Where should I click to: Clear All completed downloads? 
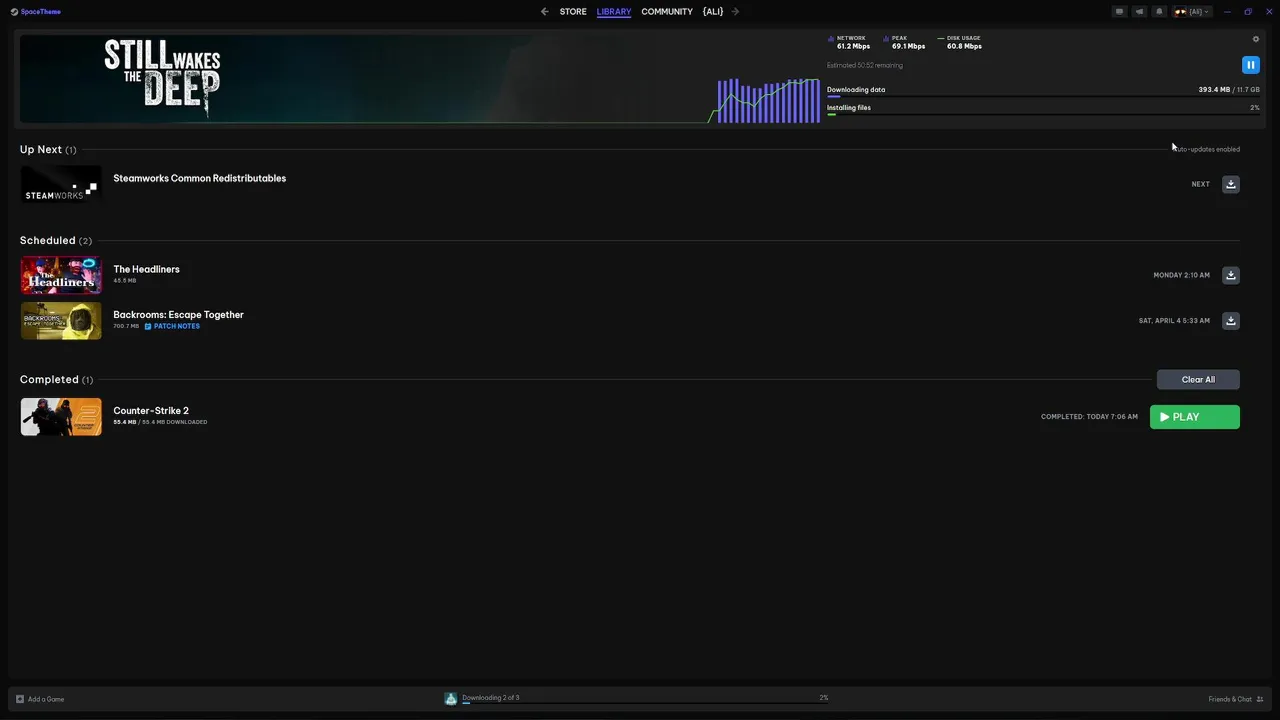point(1198,379)
